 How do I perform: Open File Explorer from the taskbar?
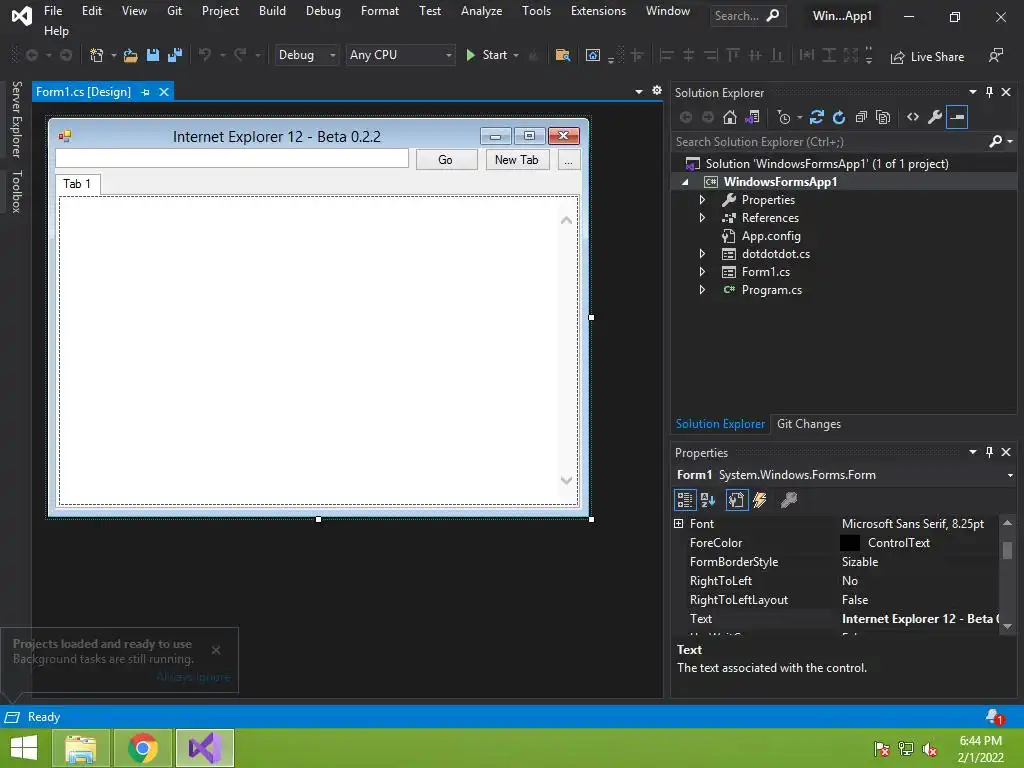80,748
